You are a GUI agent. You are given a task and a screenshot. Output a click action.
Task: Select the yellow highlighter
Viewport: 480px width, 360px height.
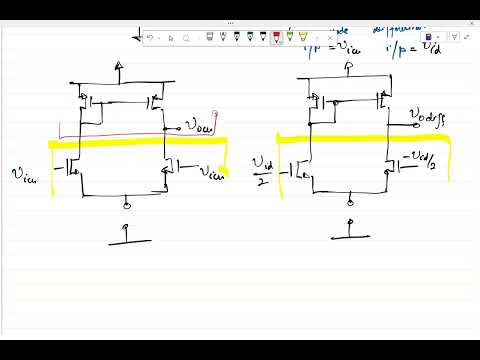(303, 36)
